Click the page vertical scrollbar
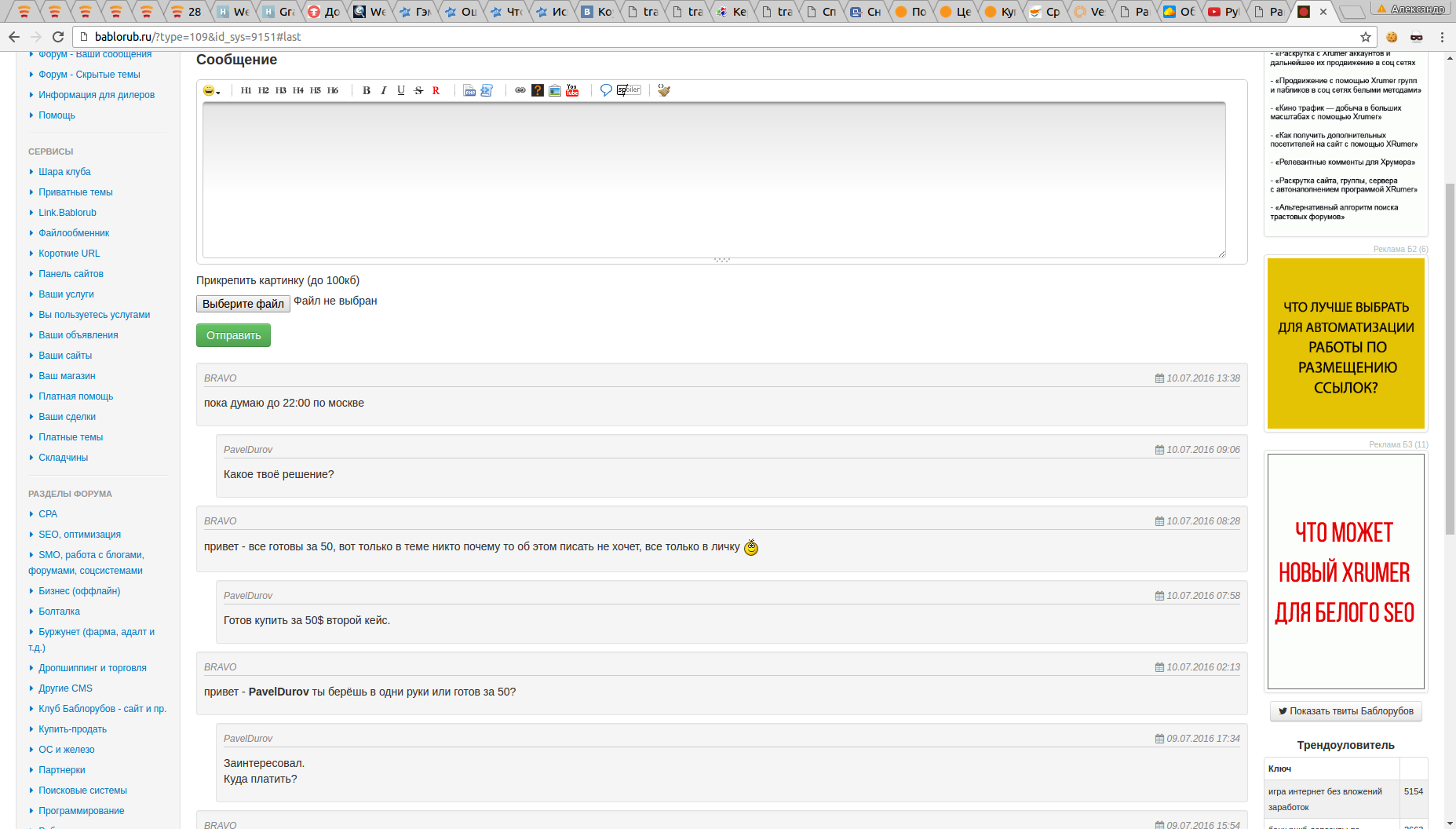This screenshot has width=1456, height=829. [x=1451, y=360]
